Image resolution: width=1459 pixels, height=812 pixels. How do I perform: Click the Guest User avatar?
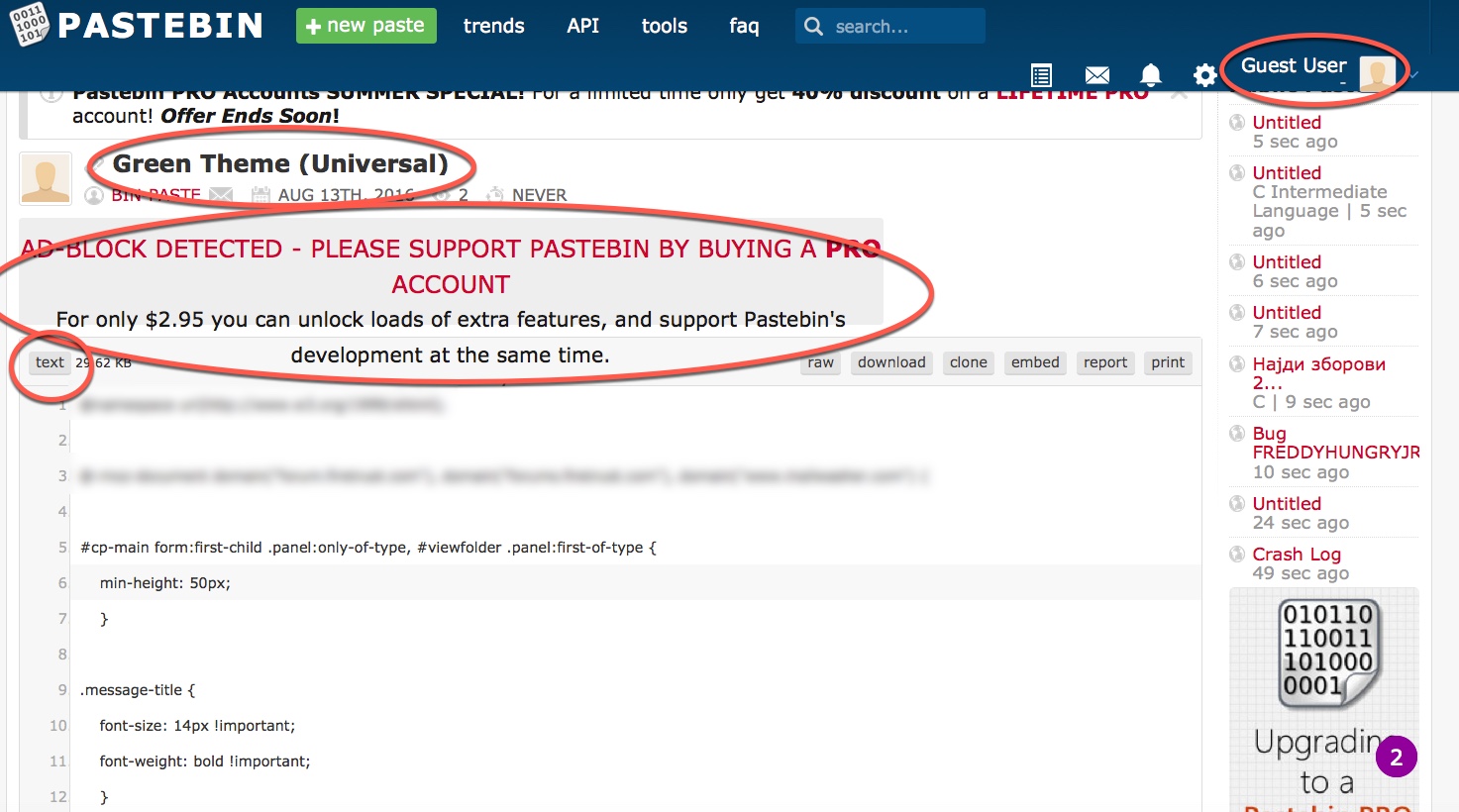coord(1377,72)
